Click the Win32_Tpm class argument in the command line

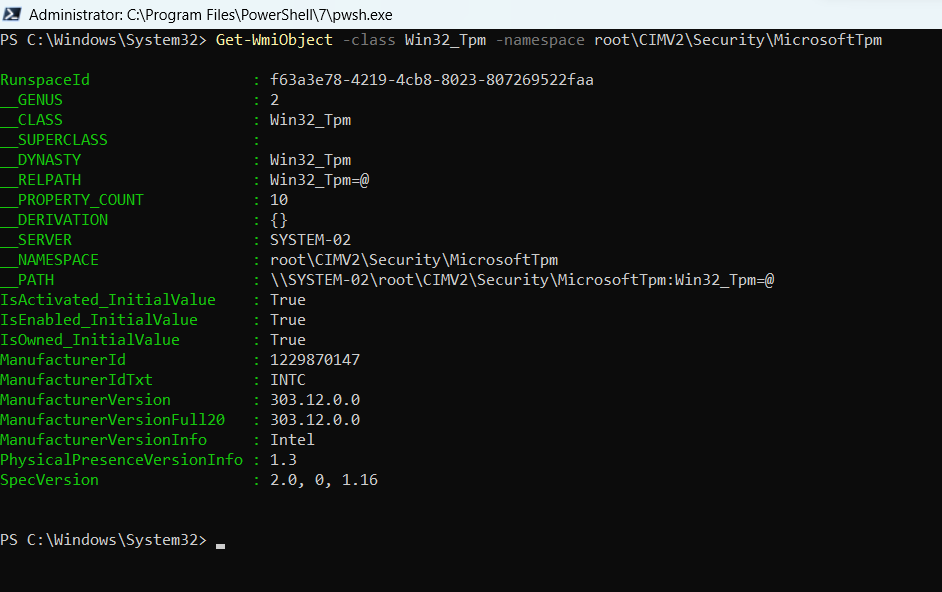[445, 40]
